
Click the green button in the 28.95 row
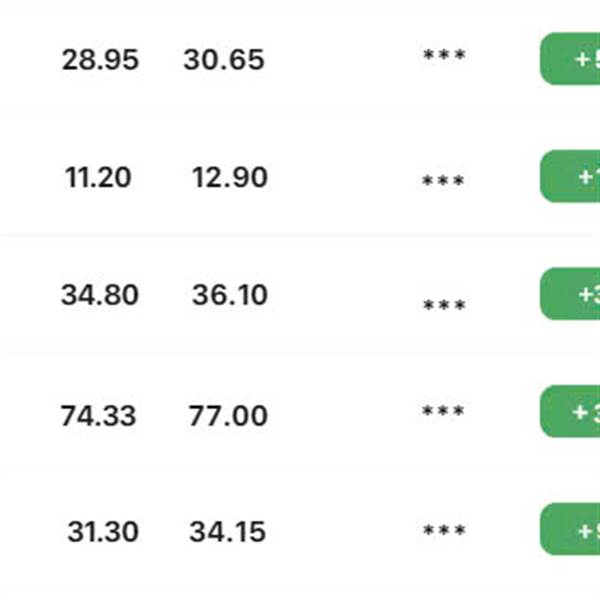[x=571, y=59]
